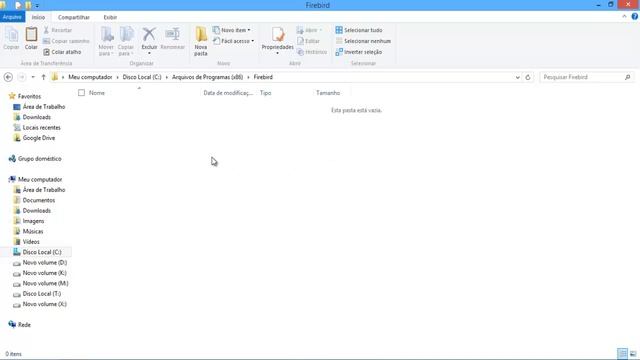Select Disco Local (T:) drive
The width and height of the screenshot is (640, 360).
(x=42, y=294)
